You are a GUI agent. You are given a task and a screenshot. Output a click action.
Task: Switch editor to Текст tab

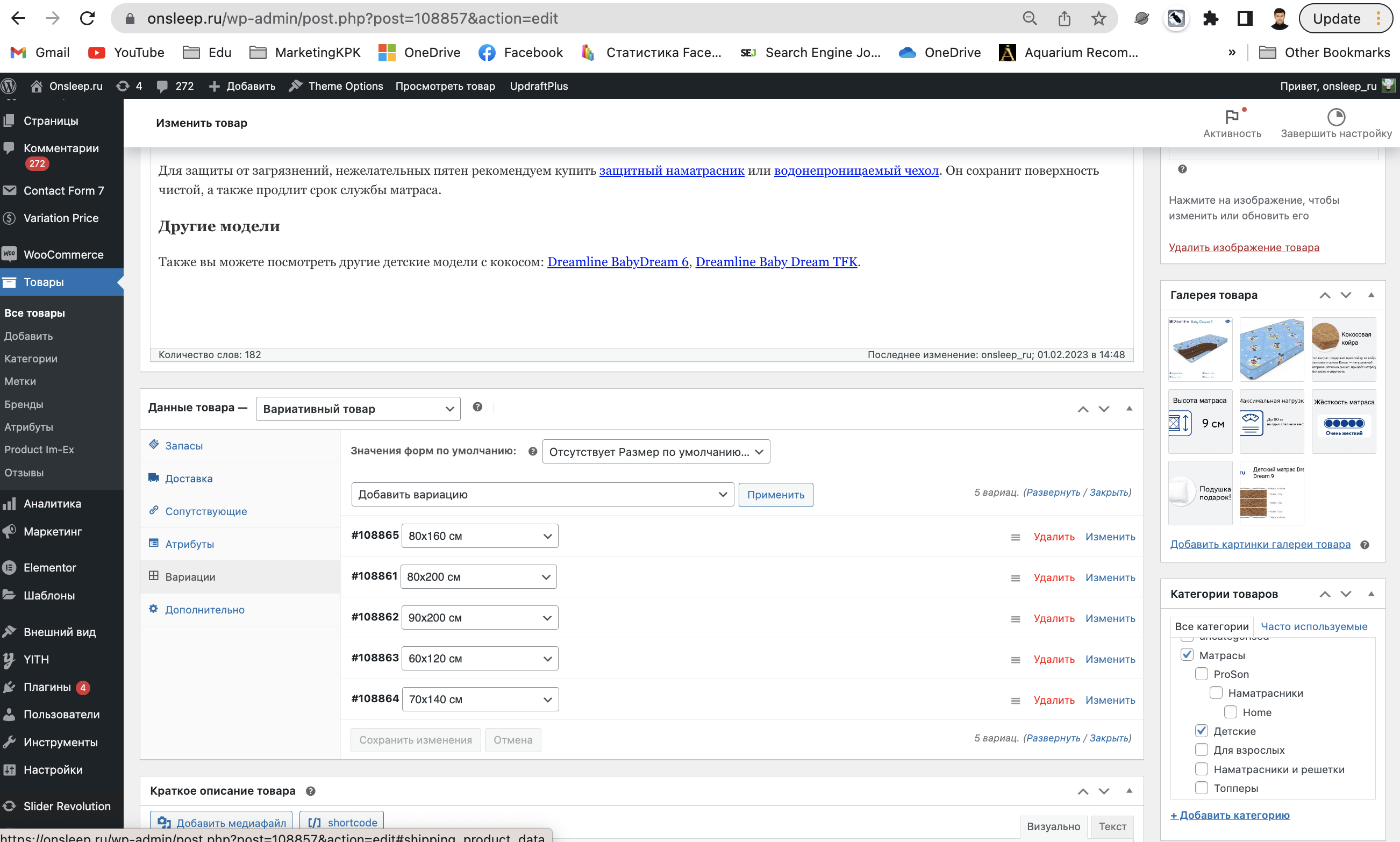pos(1112,827)
